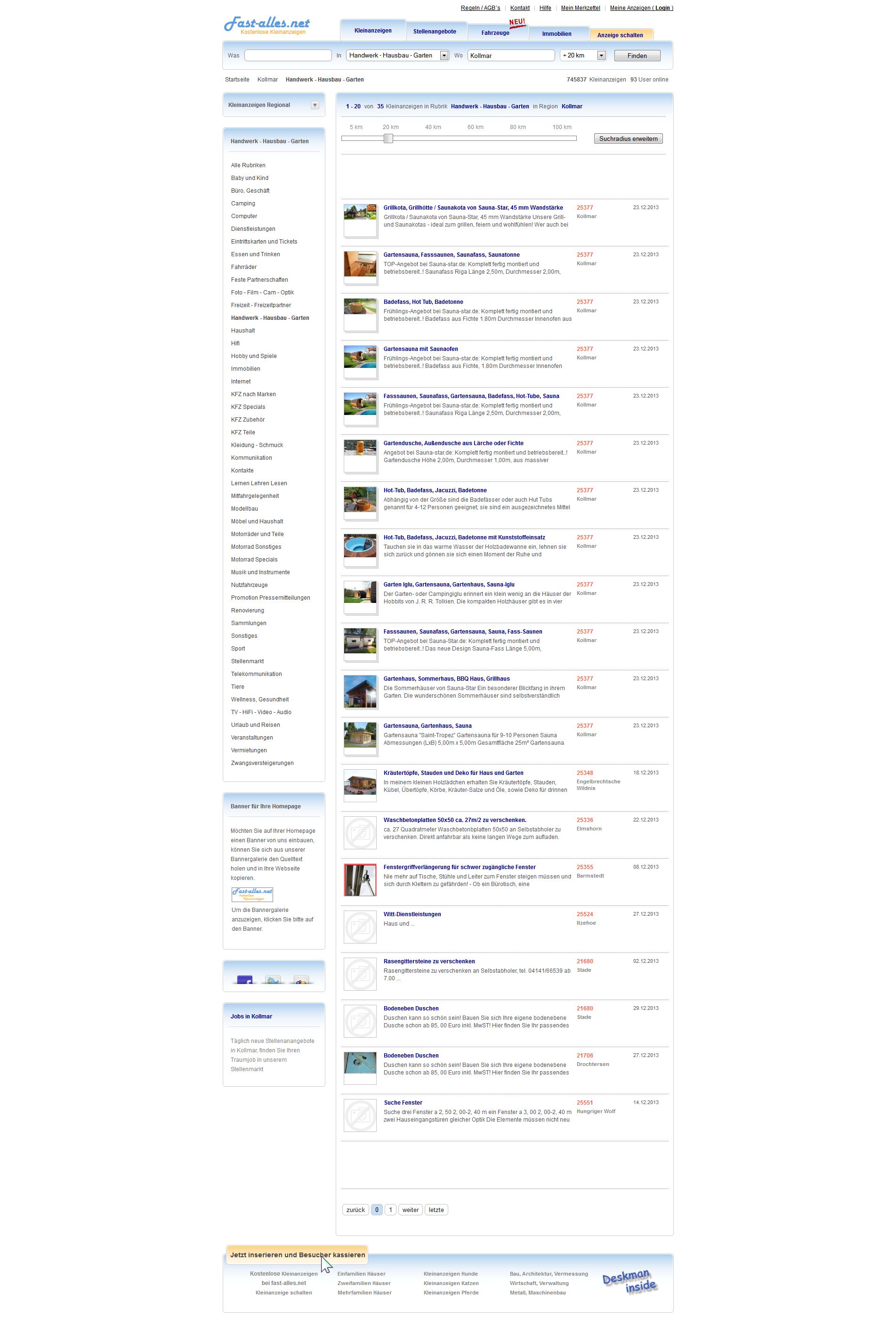The image size is (896, 1318).
Task: Open the Twitter bird icon
Action: click(273, 979)
